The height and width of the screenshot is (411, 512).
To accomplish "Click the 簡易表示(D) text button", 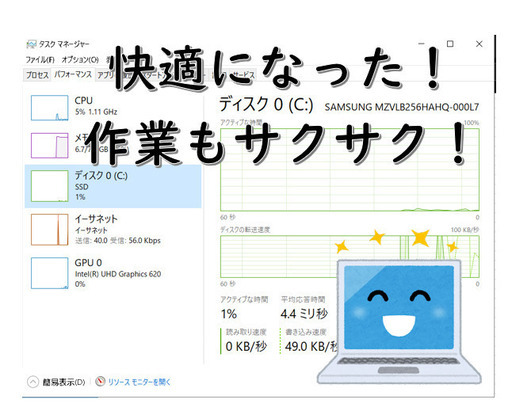I will click(x=64, y=382).
